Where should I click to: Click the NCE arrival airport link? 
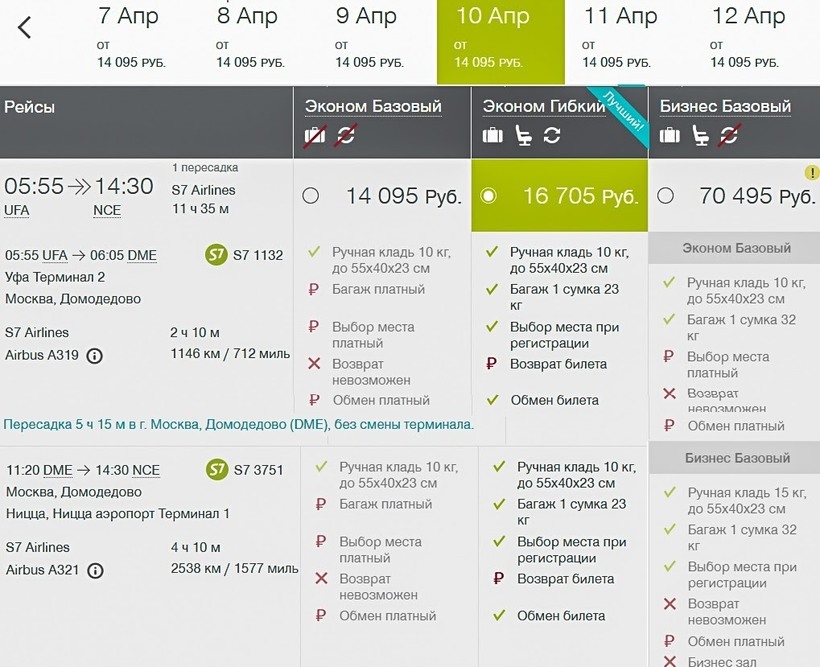point(107,210)
